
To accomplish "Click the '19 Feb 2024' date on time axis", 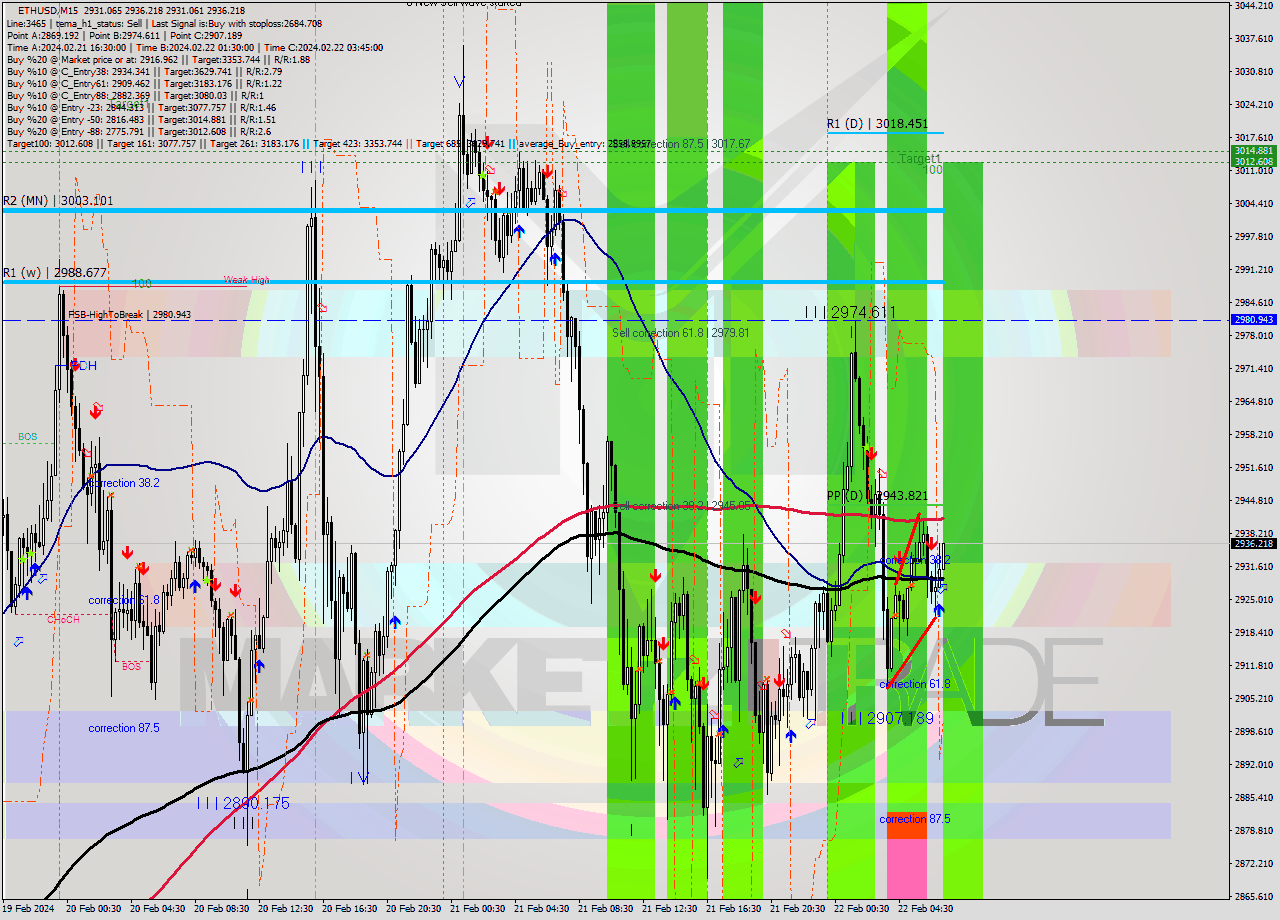I will [27, 909].
